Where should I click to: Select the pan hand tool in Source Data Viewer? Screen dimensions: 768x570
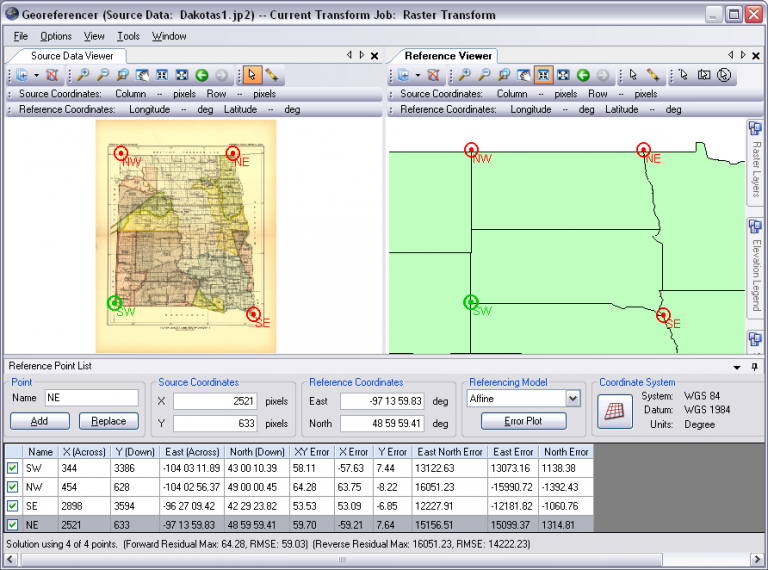pos(143,75)
